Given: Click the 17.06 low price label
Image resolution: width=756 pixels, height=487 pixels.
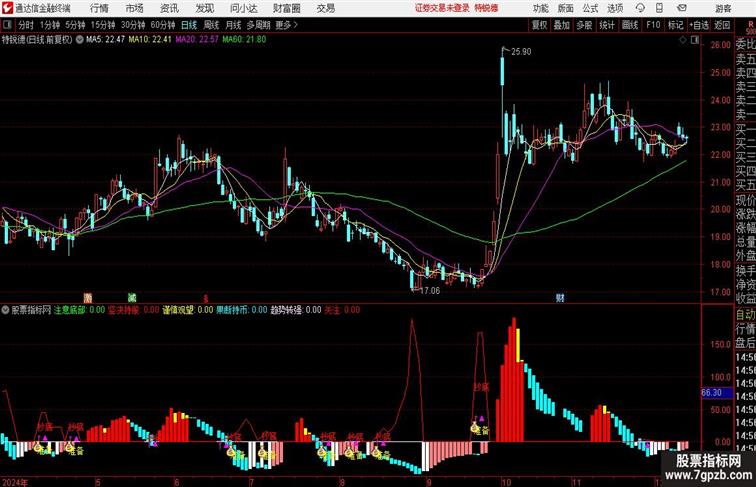Looking at the screenshot, I should [x=430, y=291].
